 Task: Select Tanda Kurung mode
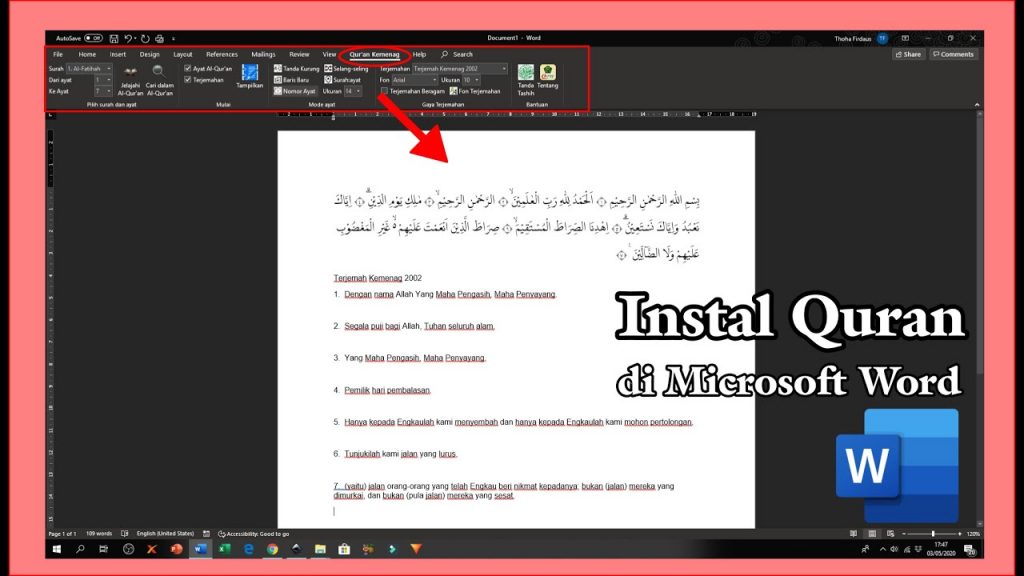296,69
